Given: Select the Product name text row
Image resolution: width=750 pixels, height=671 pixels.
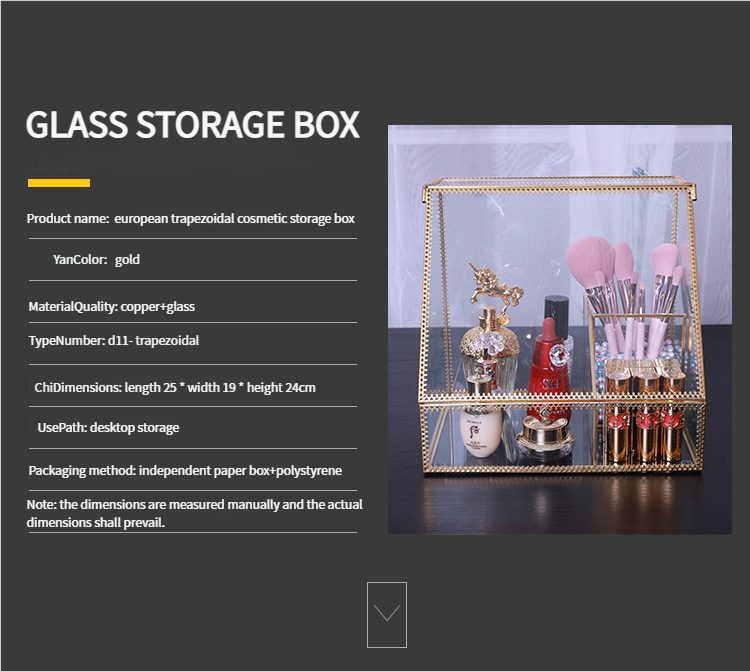Looking at the screenshot, I should (x=190, y=218).
